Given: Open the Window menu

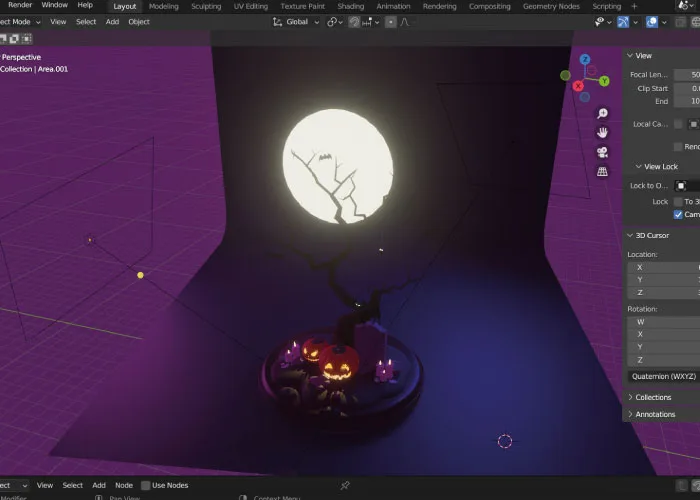Looking at the screenshot, I should point(54,5).
